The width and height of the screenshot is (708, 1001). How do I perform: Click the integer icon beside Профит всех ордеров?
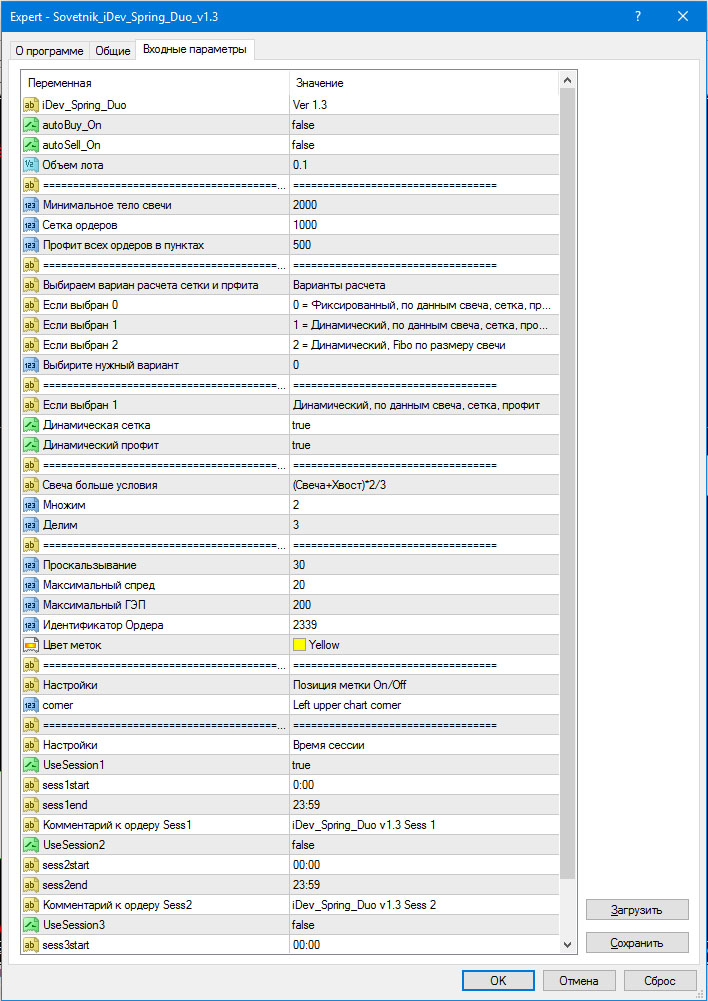(31, 245)
